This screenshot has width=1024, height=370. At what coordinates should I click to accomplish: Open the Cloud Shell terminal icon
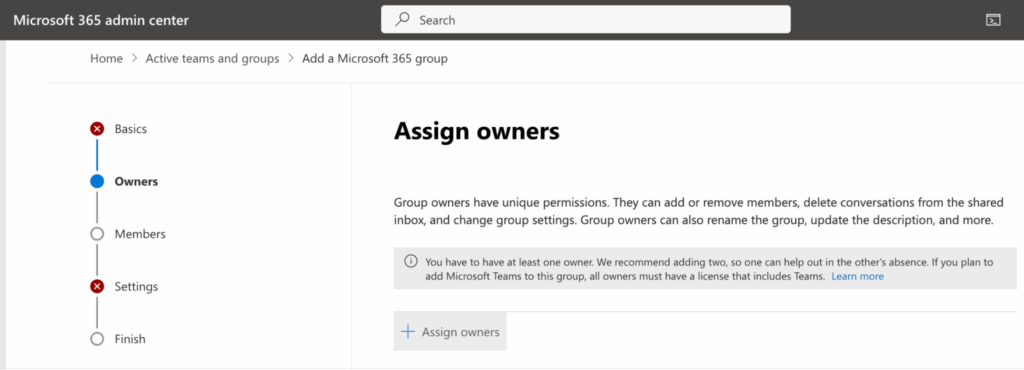[993, 20]
